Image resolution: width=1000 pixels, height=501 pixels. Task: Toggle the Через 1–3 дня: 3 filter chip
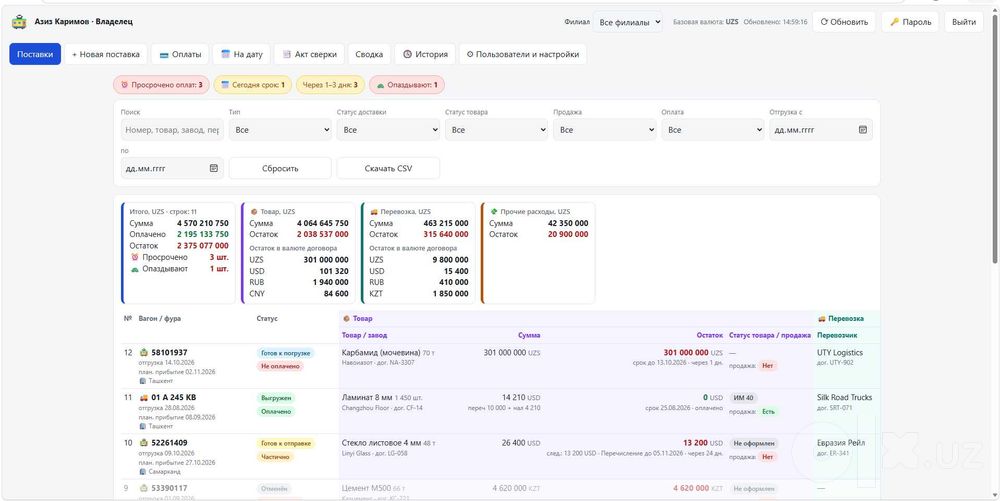tap(330, 85)
